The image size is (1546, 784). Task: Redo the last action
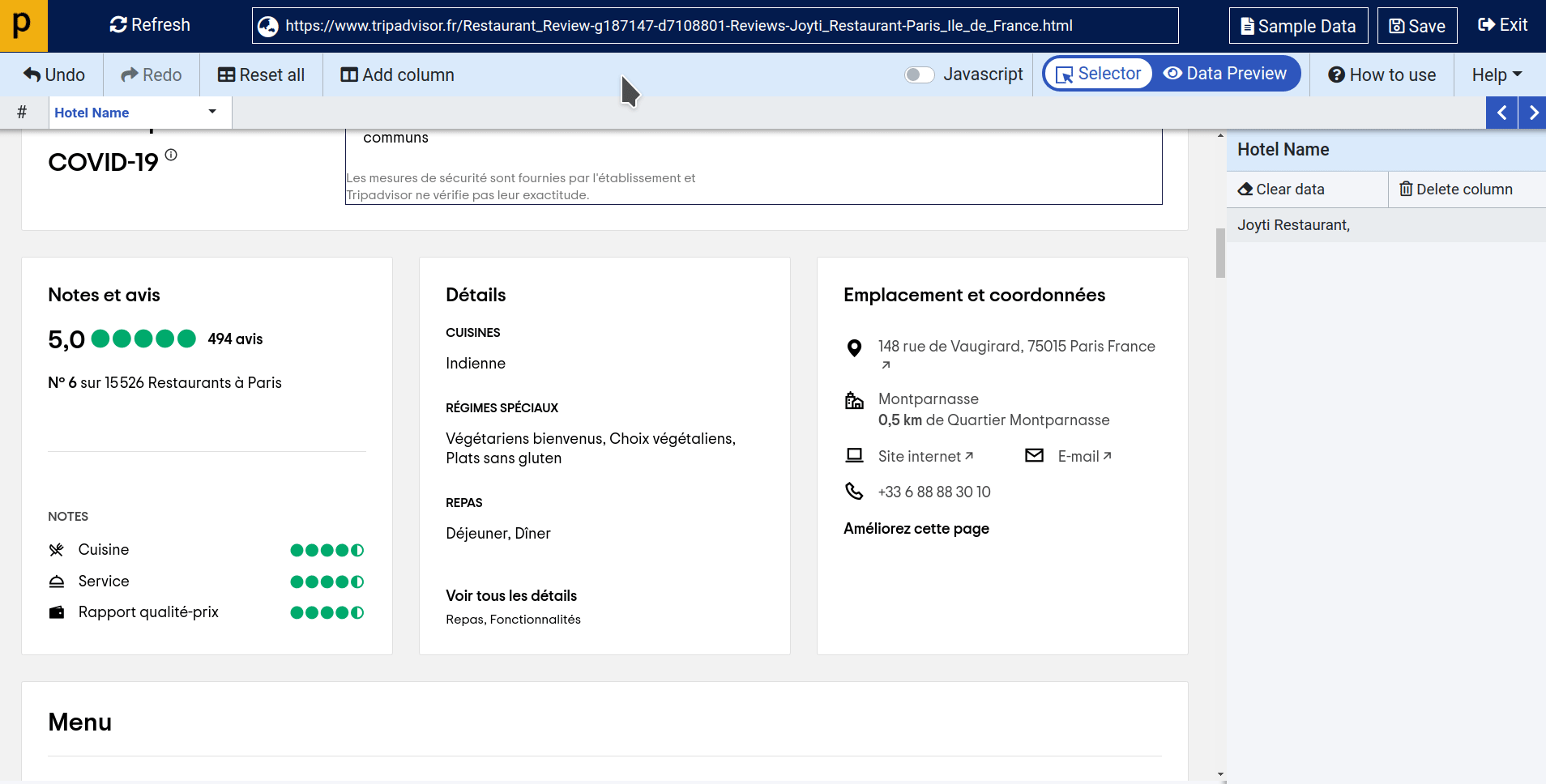(x=151, y=75)
